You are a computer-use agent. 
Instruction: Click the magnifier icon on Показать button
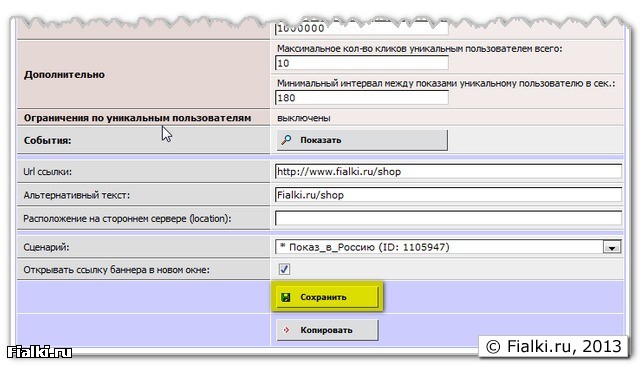pyautogui.click(x=286, y=140)
